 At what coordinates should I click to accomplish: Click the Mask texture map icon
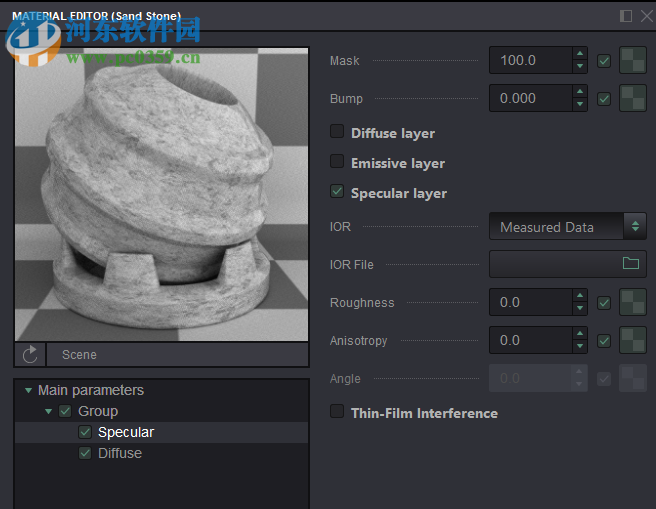(x=632, y=61)
